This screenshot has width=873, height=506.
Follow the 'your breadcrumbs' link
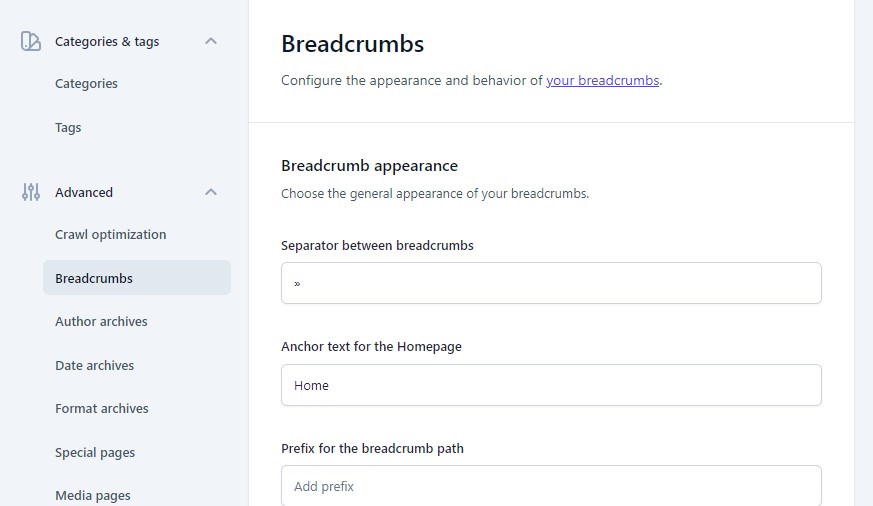[x=602, y=80]
